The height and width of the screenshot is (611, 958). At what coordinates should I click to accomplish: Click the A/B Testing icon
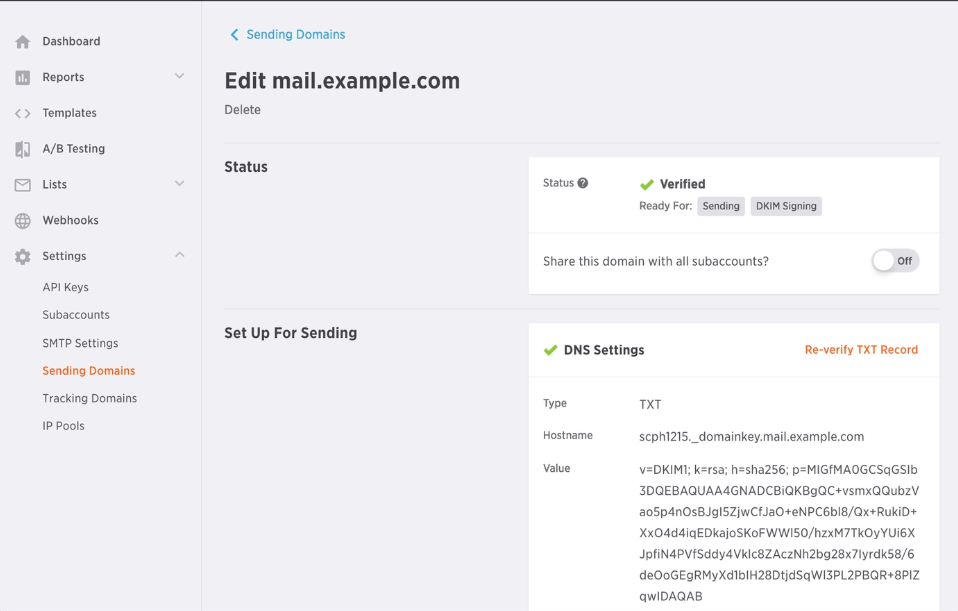[23, 149]
